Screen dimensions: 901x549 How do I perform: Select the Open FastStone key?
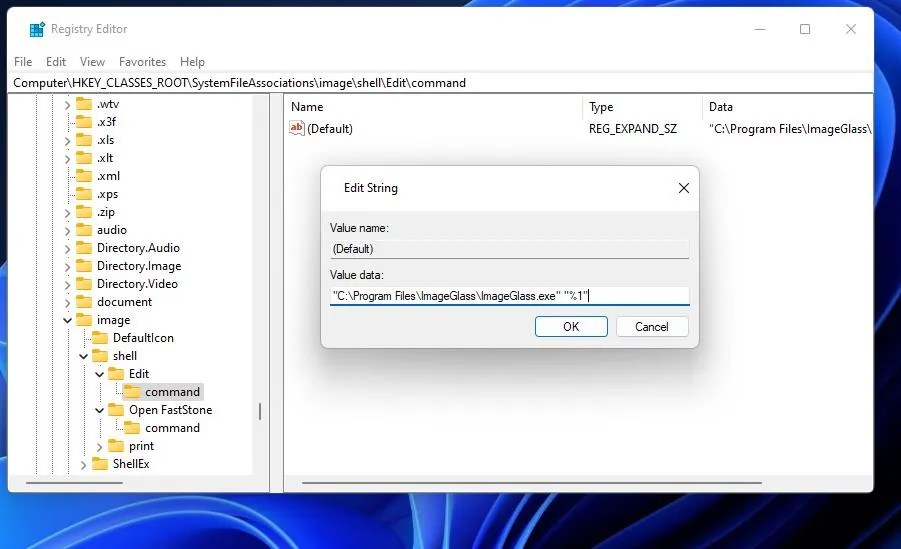tap(171, 410)
